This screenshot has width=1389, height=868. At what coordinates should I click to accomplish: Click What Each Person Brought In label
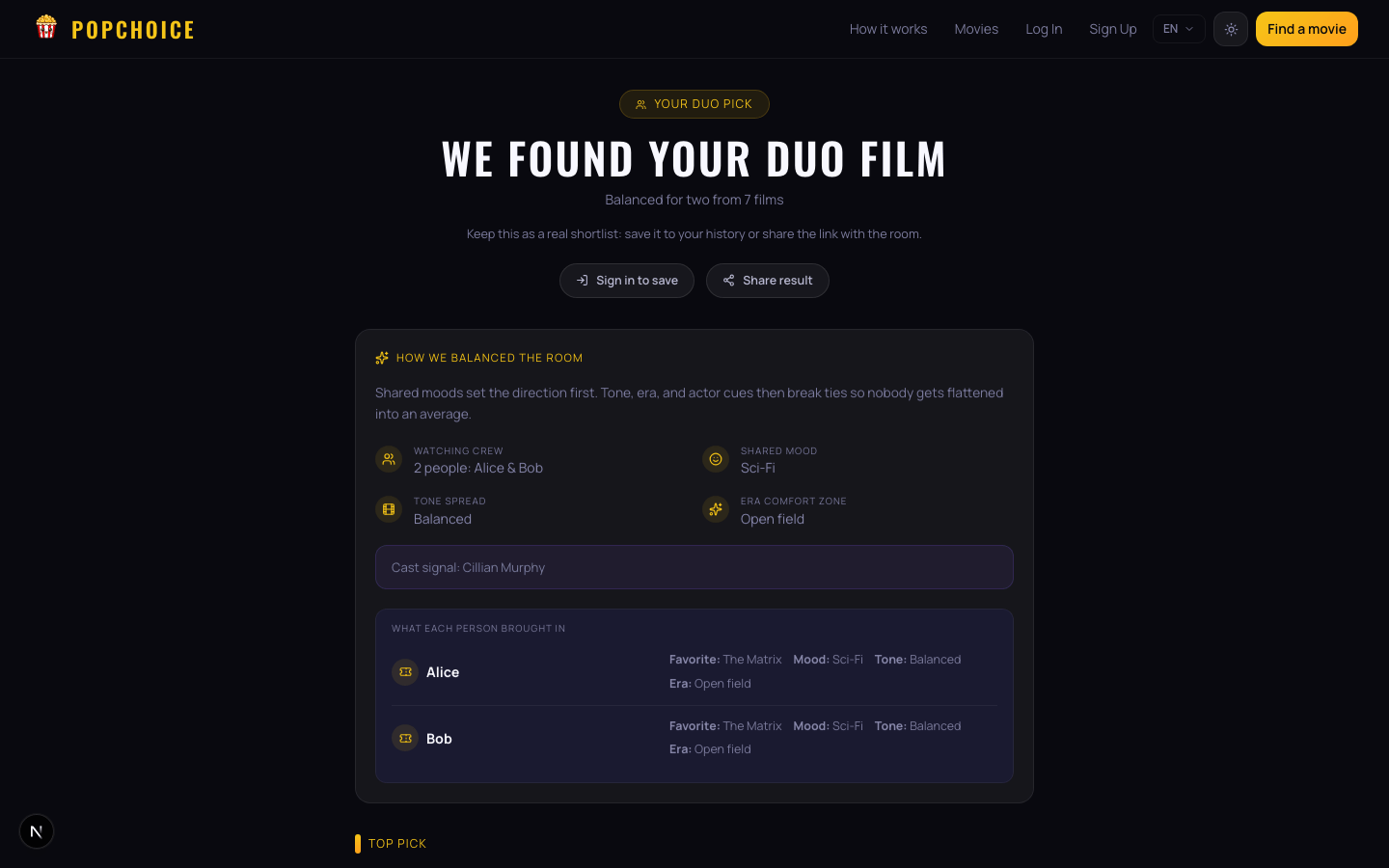478,629
